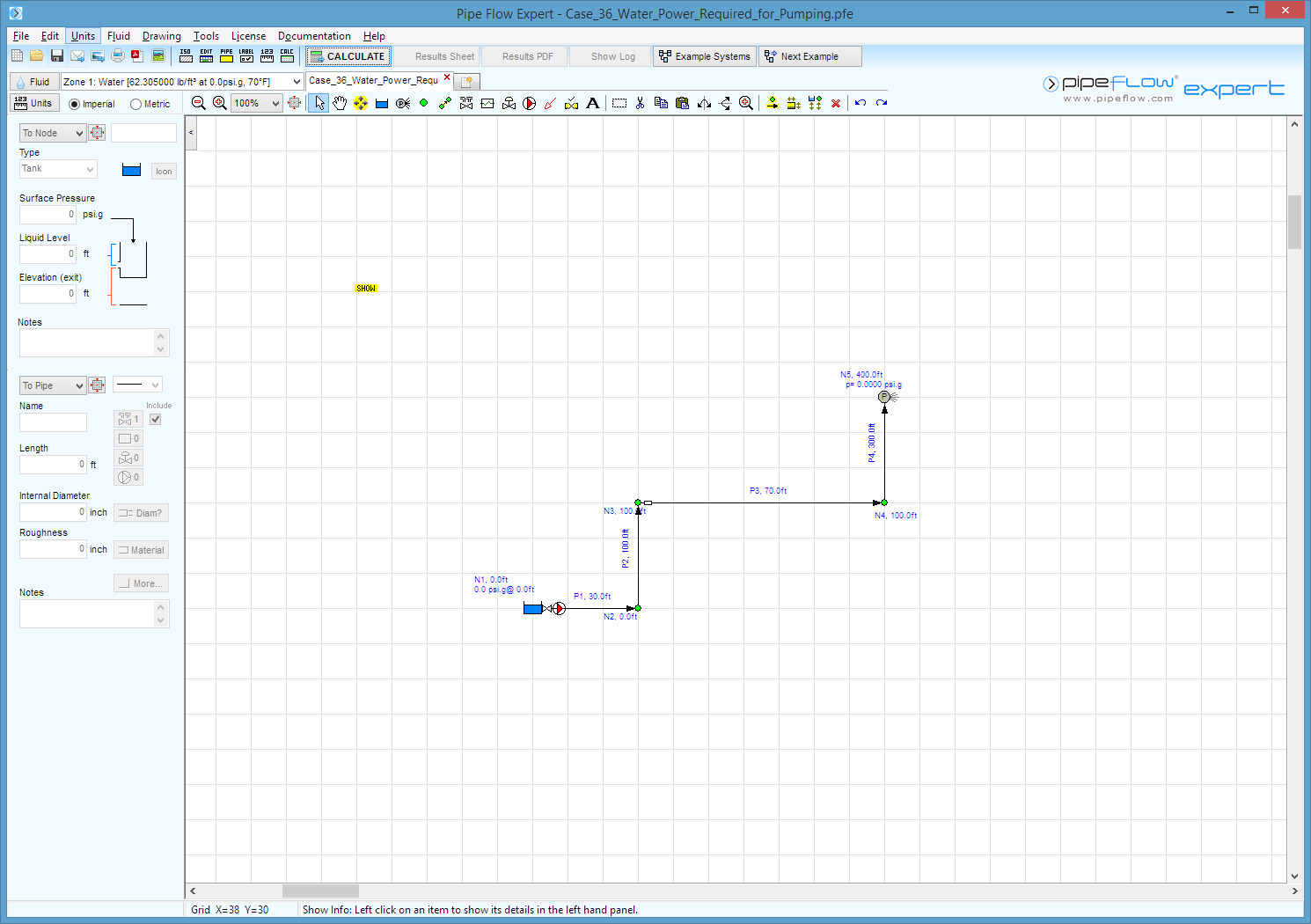
Task: Open the EDIT grid toolbar icon
Action: [x=206, y=56]
